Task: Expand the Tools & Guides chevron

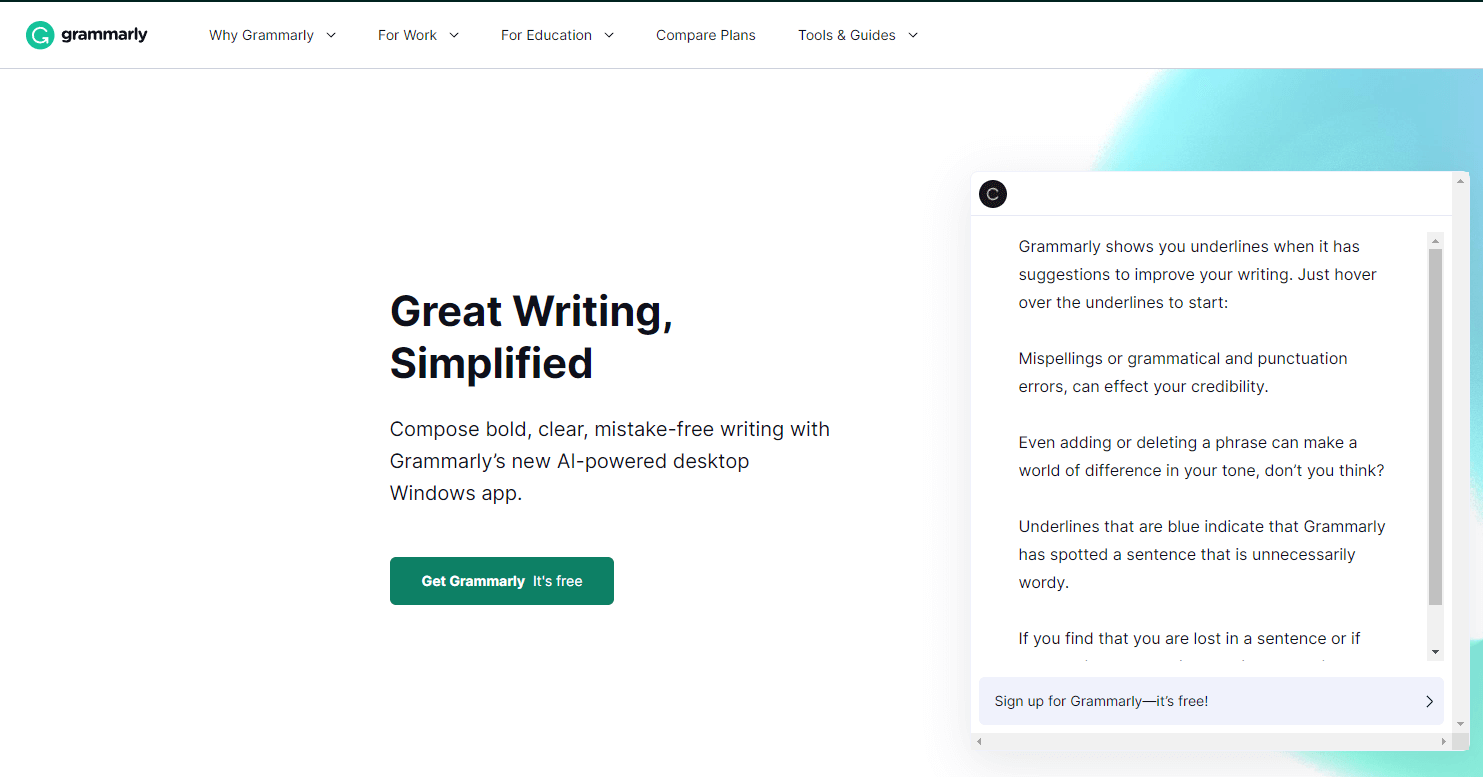Action: click(913, 35)
